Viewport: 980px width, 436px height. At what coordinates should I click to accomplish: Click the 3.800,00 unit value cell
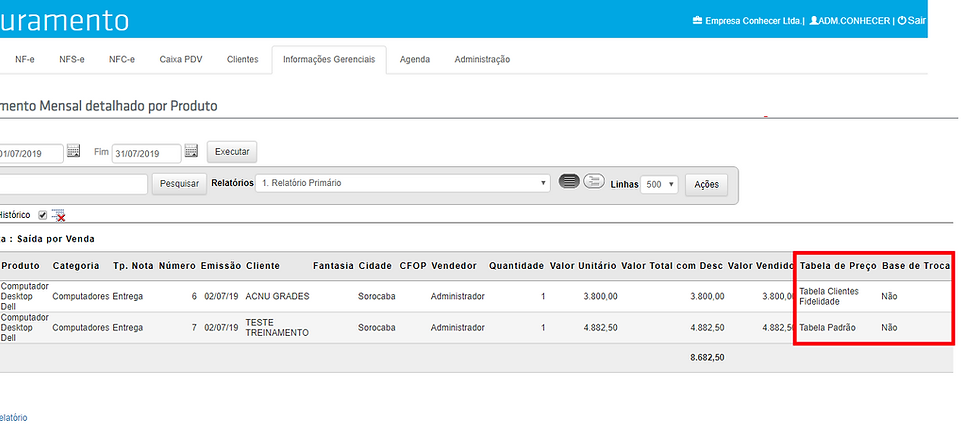pos(600,296)
